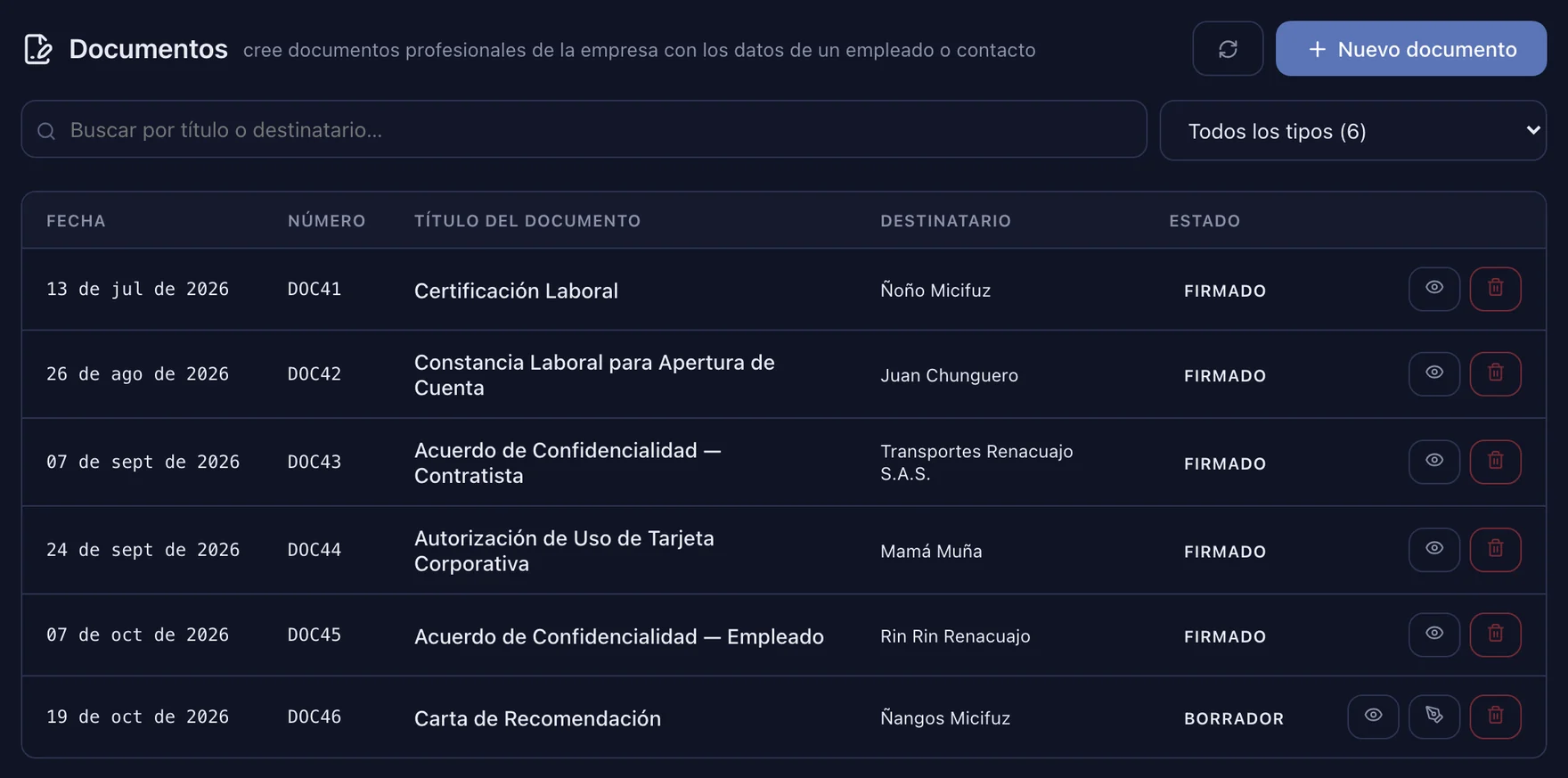This screenshot has height=778, width=1568.
Task: Click the BORRADOR status badge
Action: [x=1234, y=718]
